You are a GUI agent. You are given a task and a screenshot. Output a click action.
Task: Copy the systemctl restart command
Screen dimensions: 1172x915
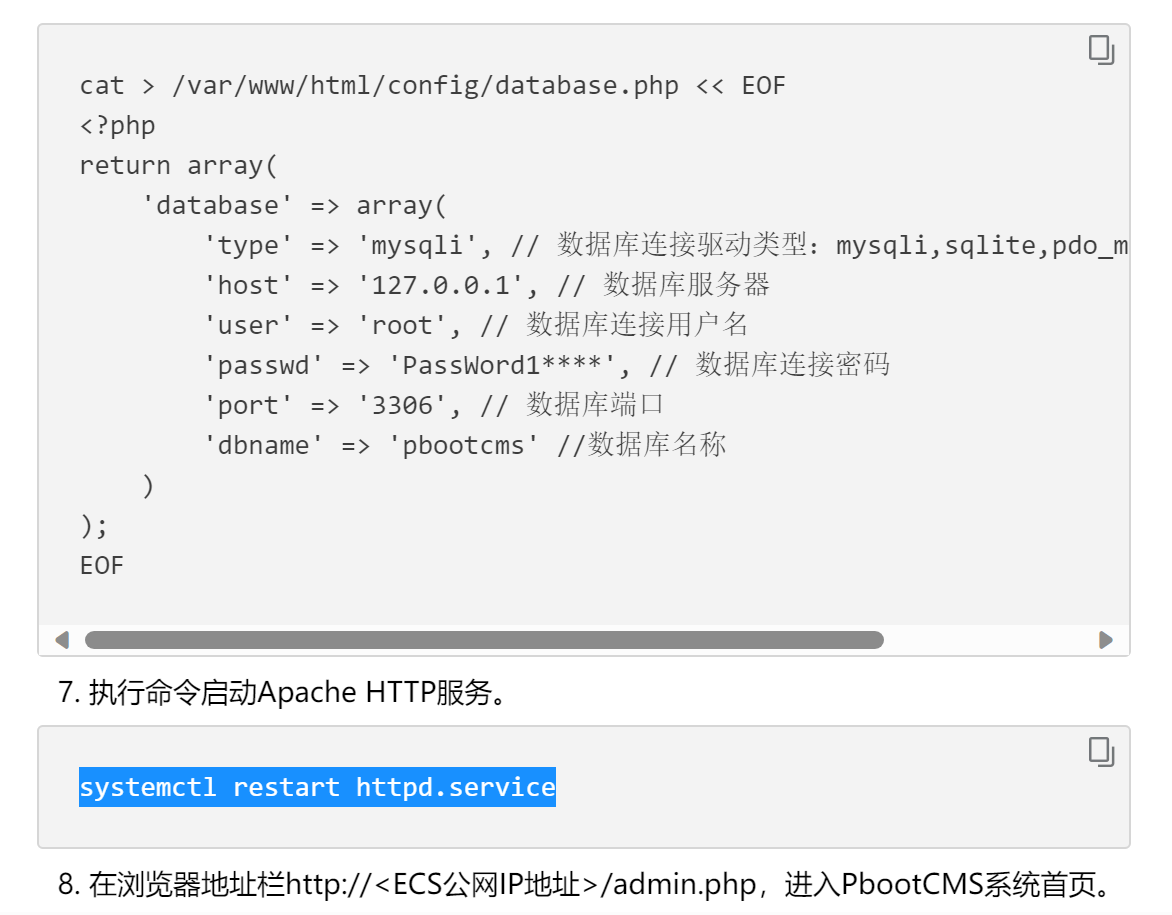pyautogui.click(x=1101, y=752)
